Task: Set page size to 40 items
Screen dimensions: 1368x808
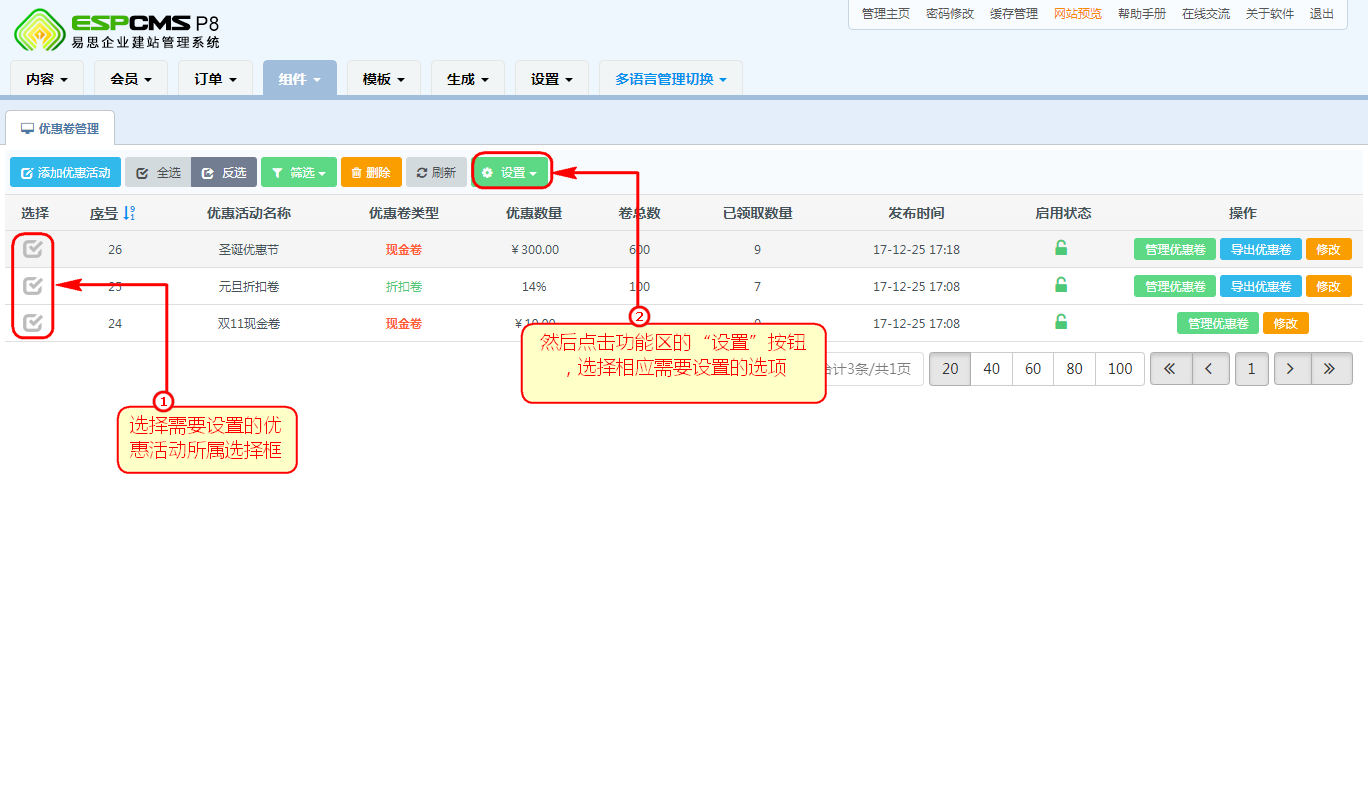Action: click(991, 369)
